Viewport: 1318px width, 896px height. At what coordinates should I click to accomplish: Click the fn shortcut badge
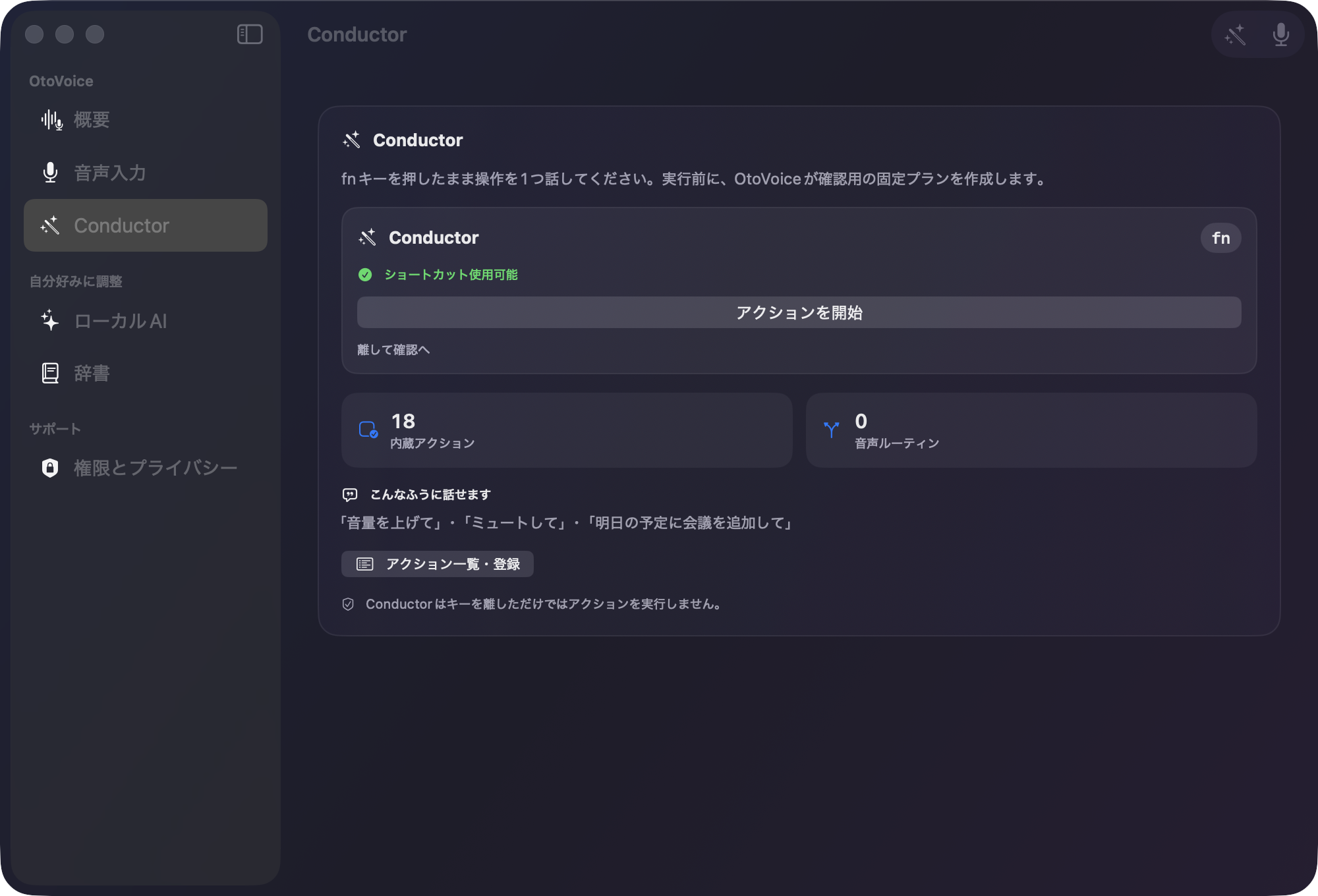click(x=1220, y=238)
